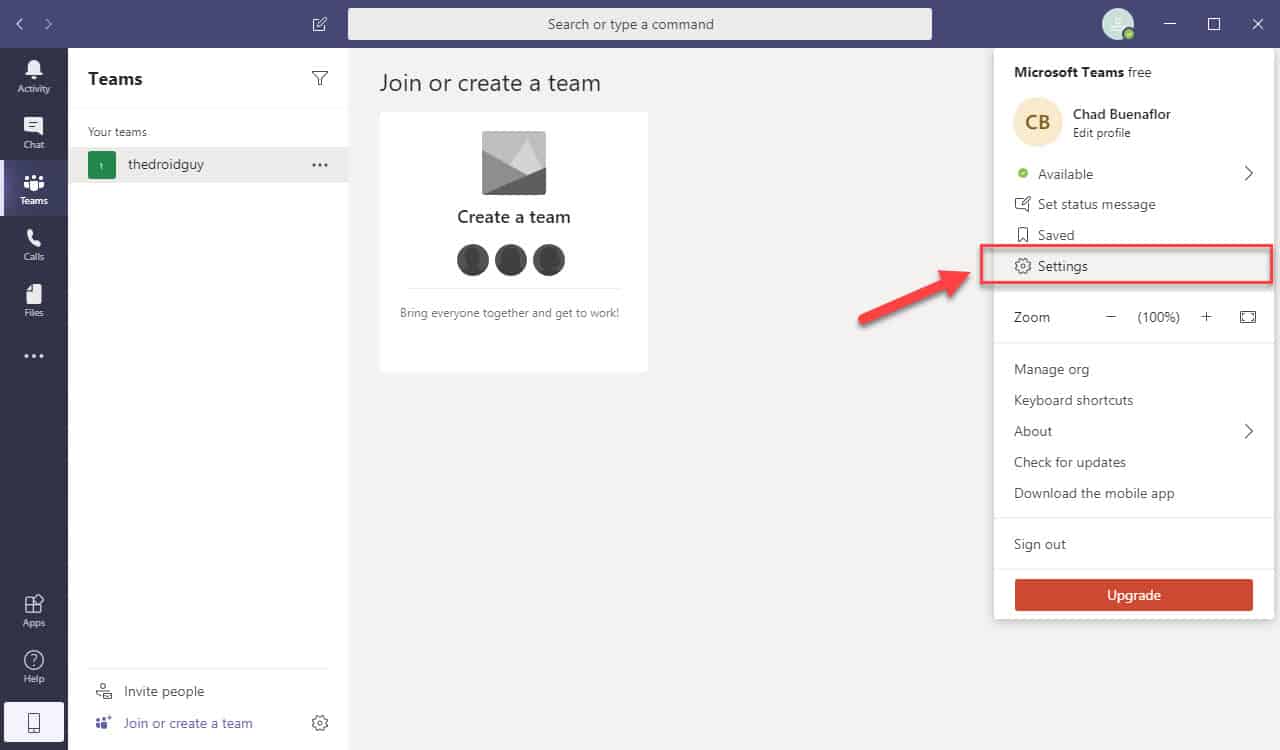Click Edit profile link
Viewport: 1280px width, 750px height.
click(1101, 133)
